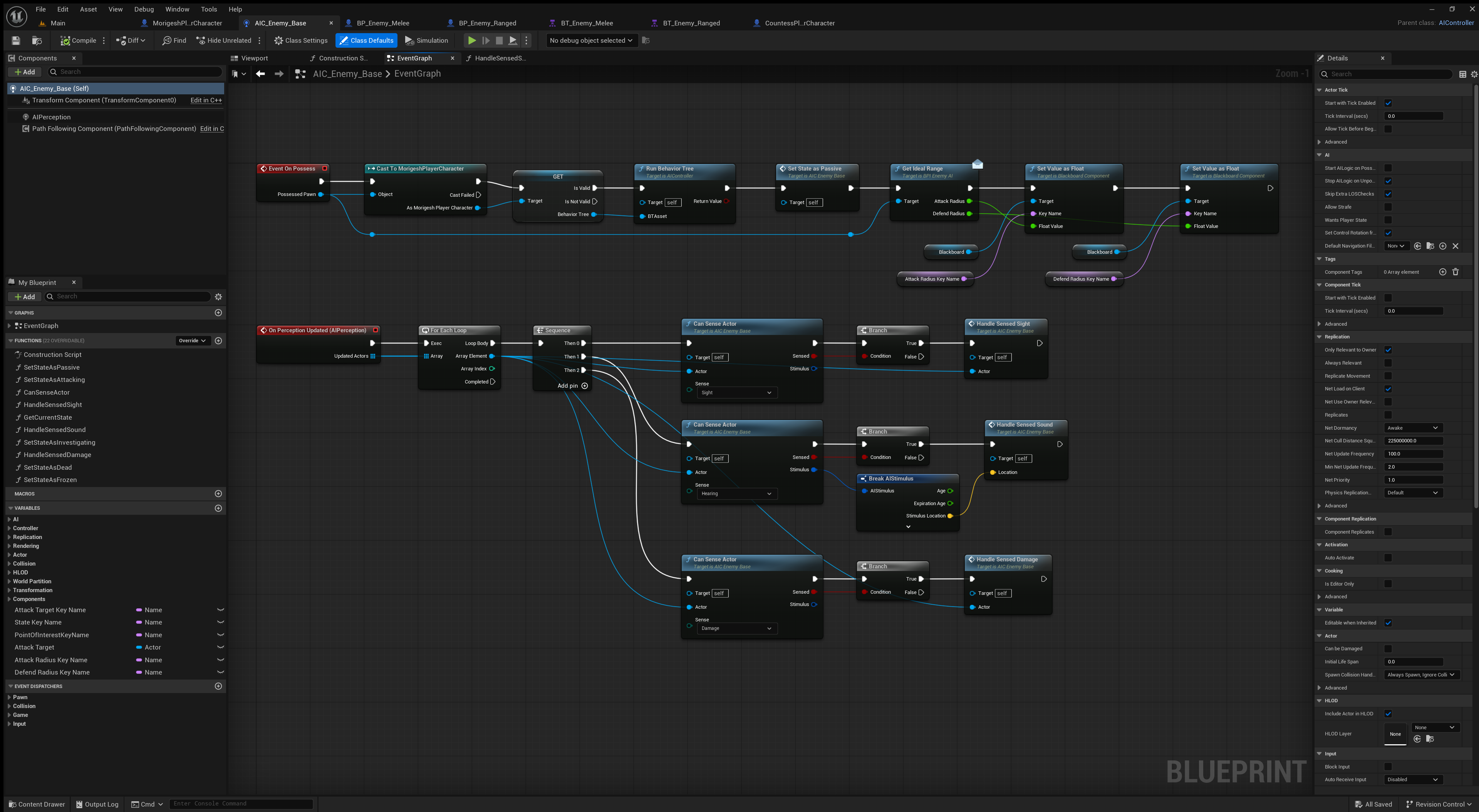Toggle the Can be Damaged checkbox
The height and width of the screenshot is (812, 1479).
1388,649
